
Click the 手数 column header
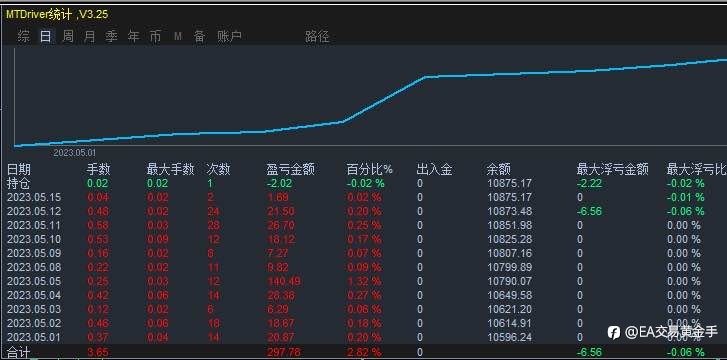[98, 169]
